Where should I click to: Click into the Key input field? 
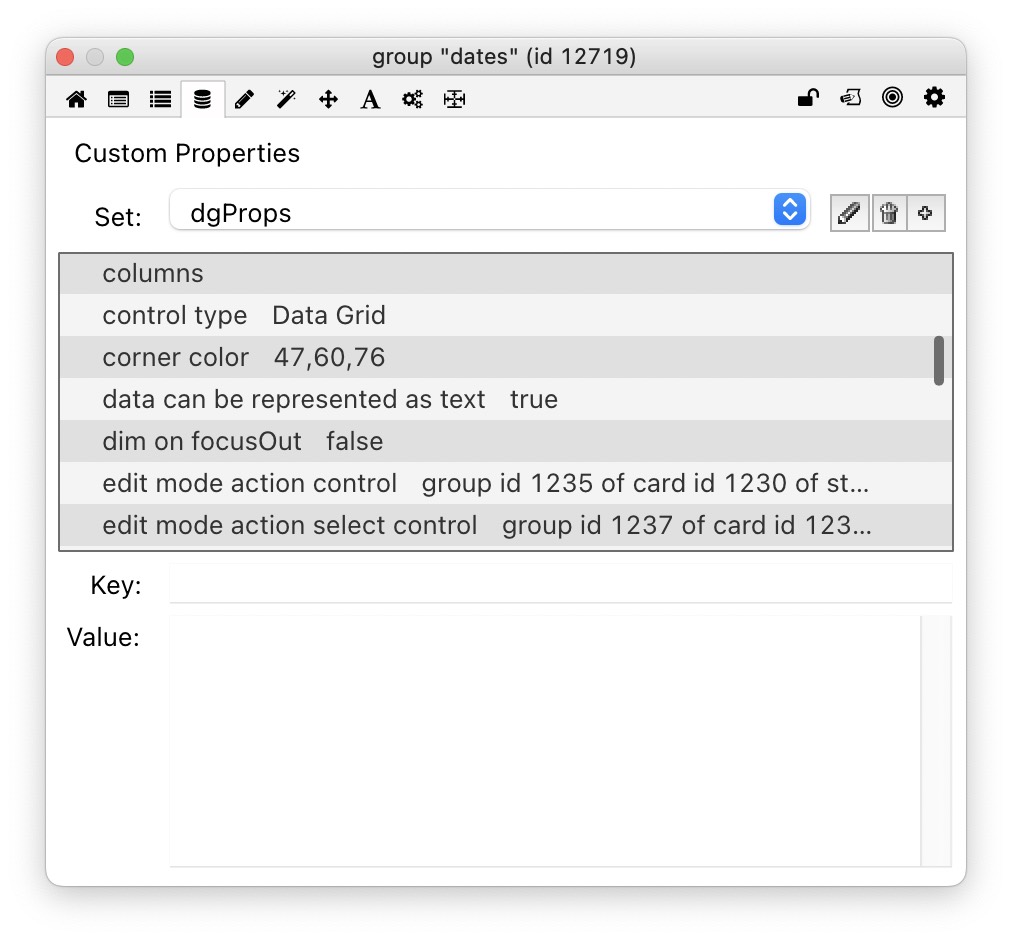pyautogui.click(x=560, y=585)
